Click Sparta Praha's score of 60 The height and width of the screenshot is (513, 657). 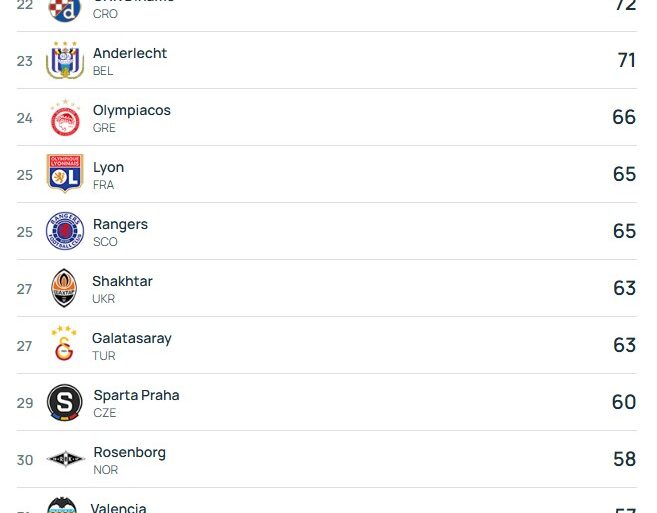tap(624, 402)
